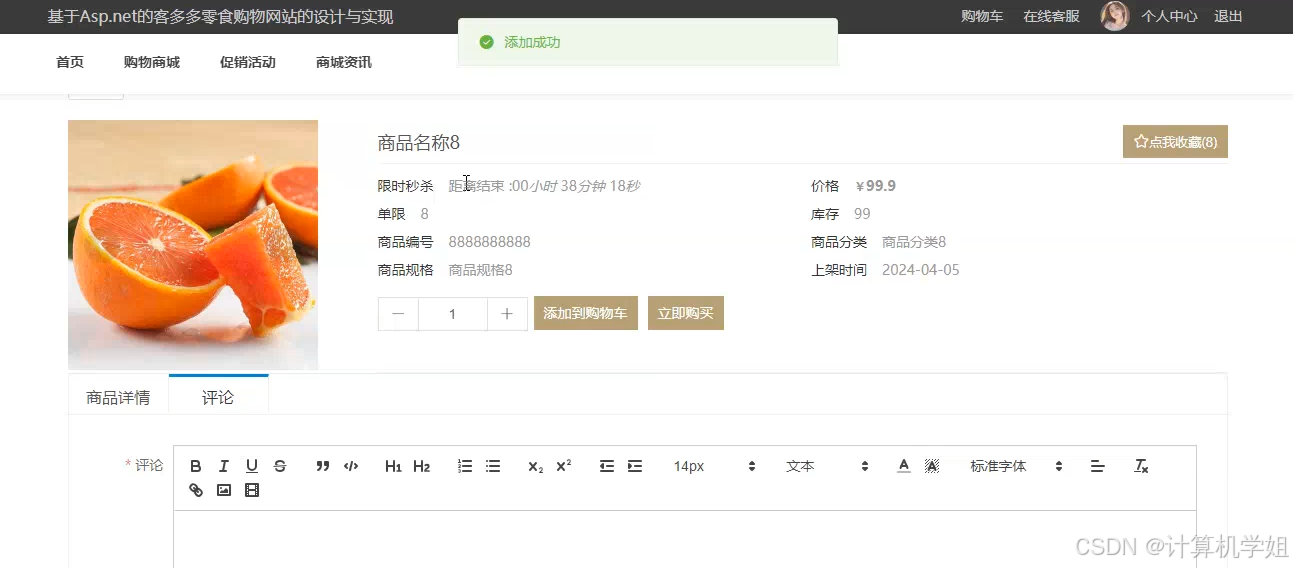Click the 添加到购物车 button

585,313
